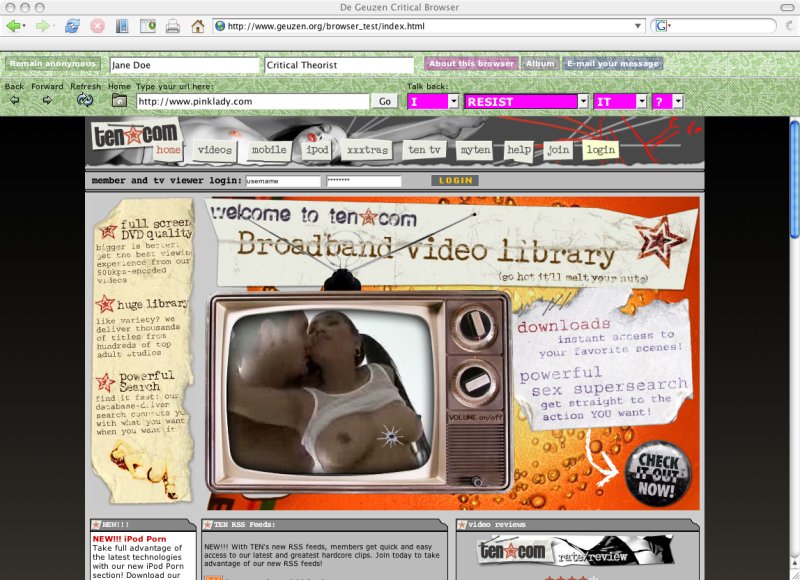Click the 'video reviews' panel heading

497,525
